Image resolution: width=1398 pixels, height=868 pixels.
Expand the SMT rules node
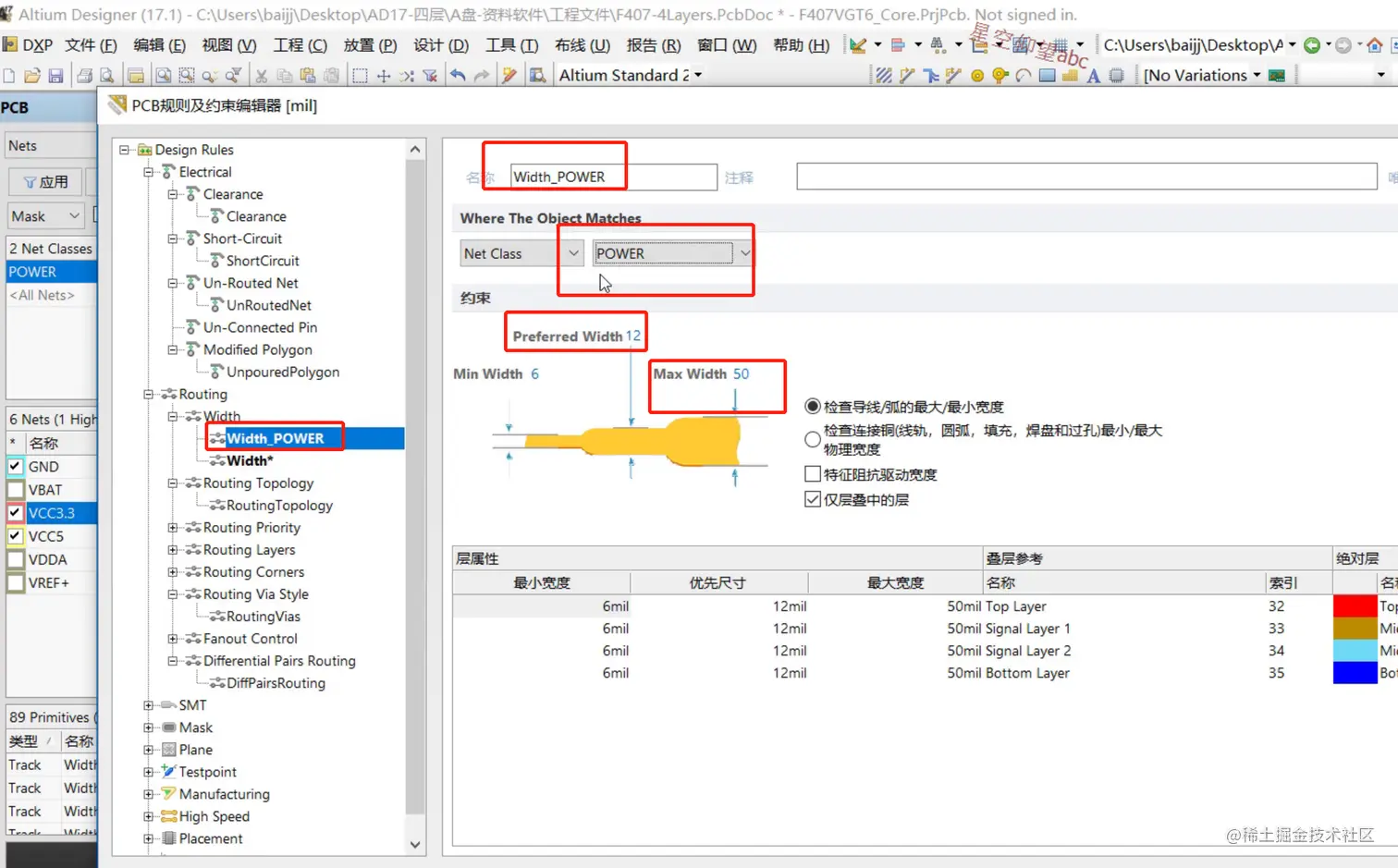[148, 705]
